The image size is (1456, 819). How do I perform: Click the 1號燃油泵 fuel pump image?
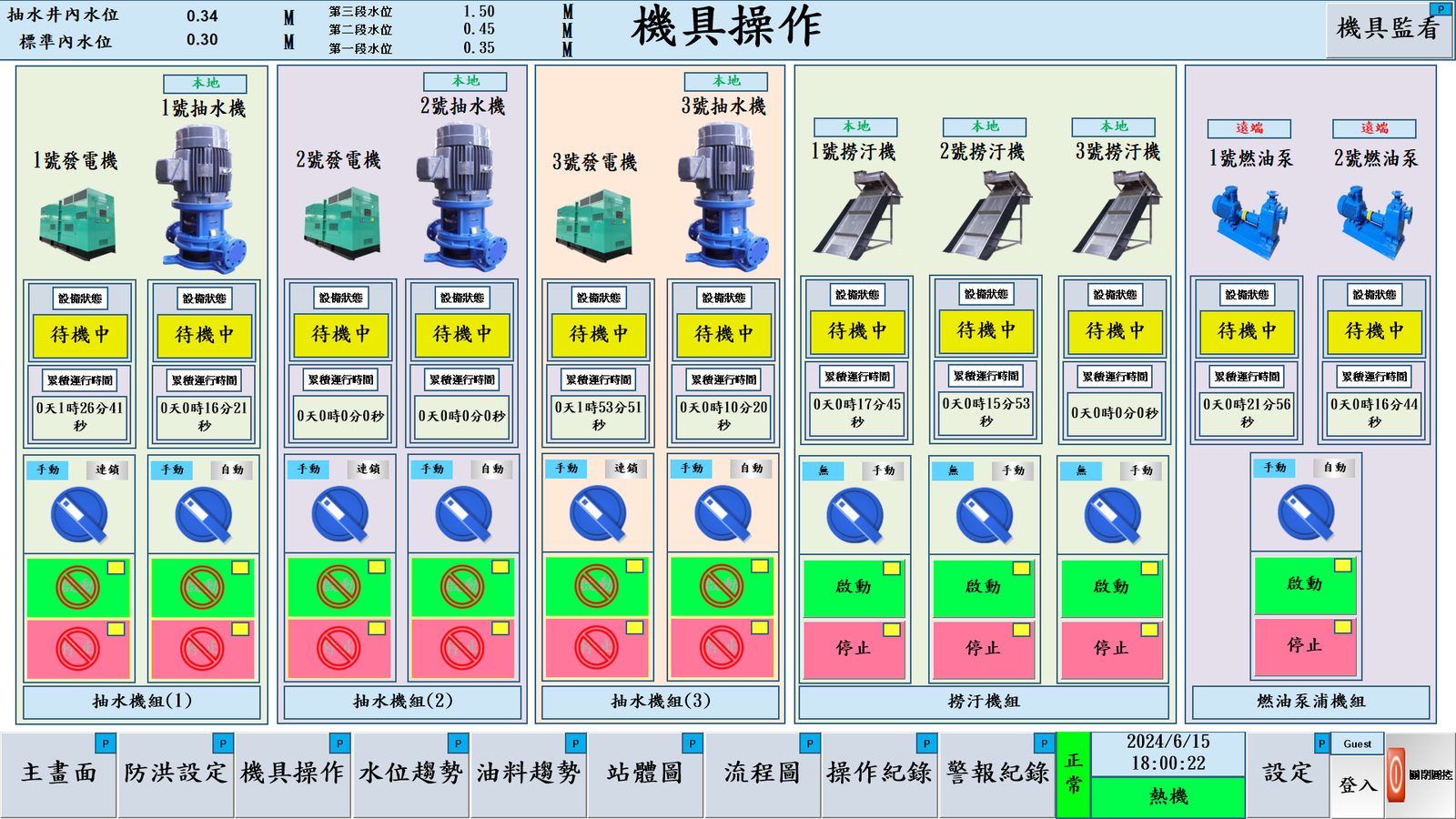1249,222
